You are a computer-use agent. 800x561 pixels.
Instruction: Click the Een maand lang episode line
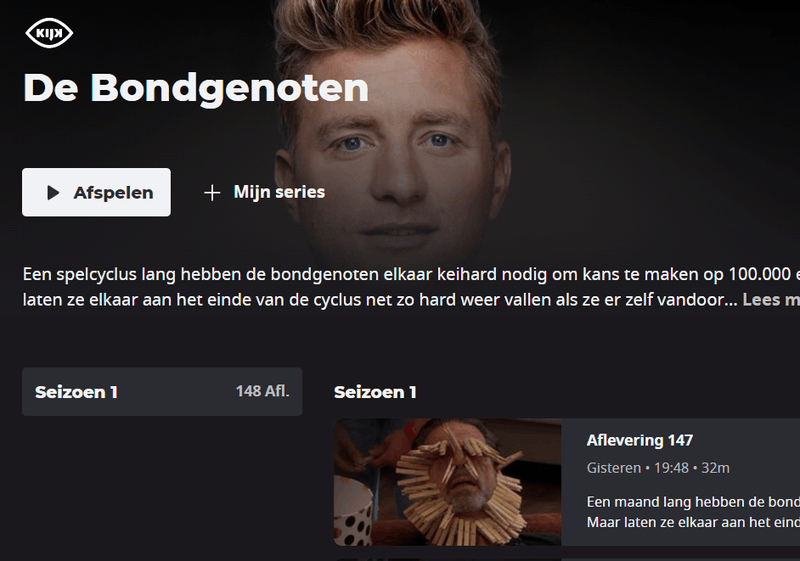693,502
